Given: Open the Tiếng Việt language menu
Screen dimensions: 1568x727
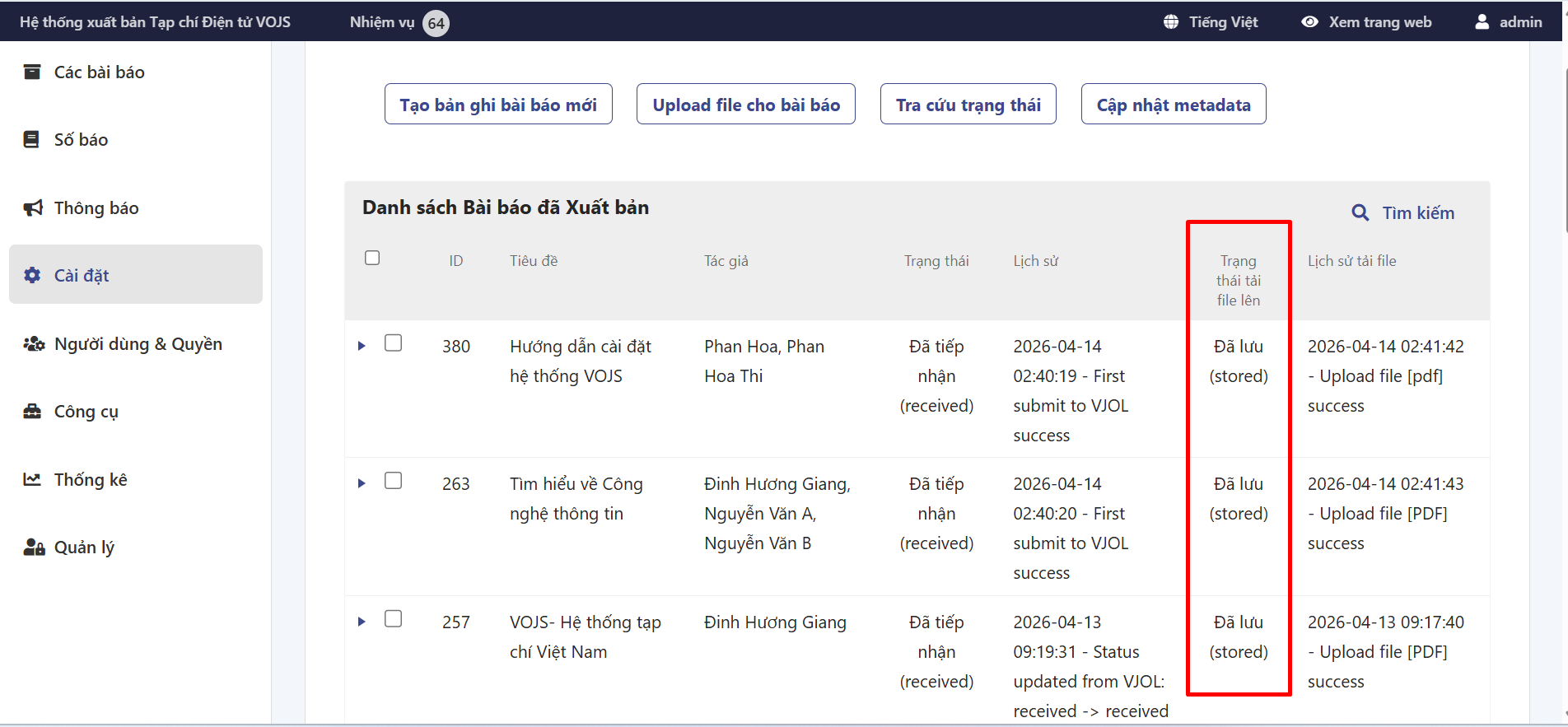Looking at the screenshot, I should (x=1211, y=22).
